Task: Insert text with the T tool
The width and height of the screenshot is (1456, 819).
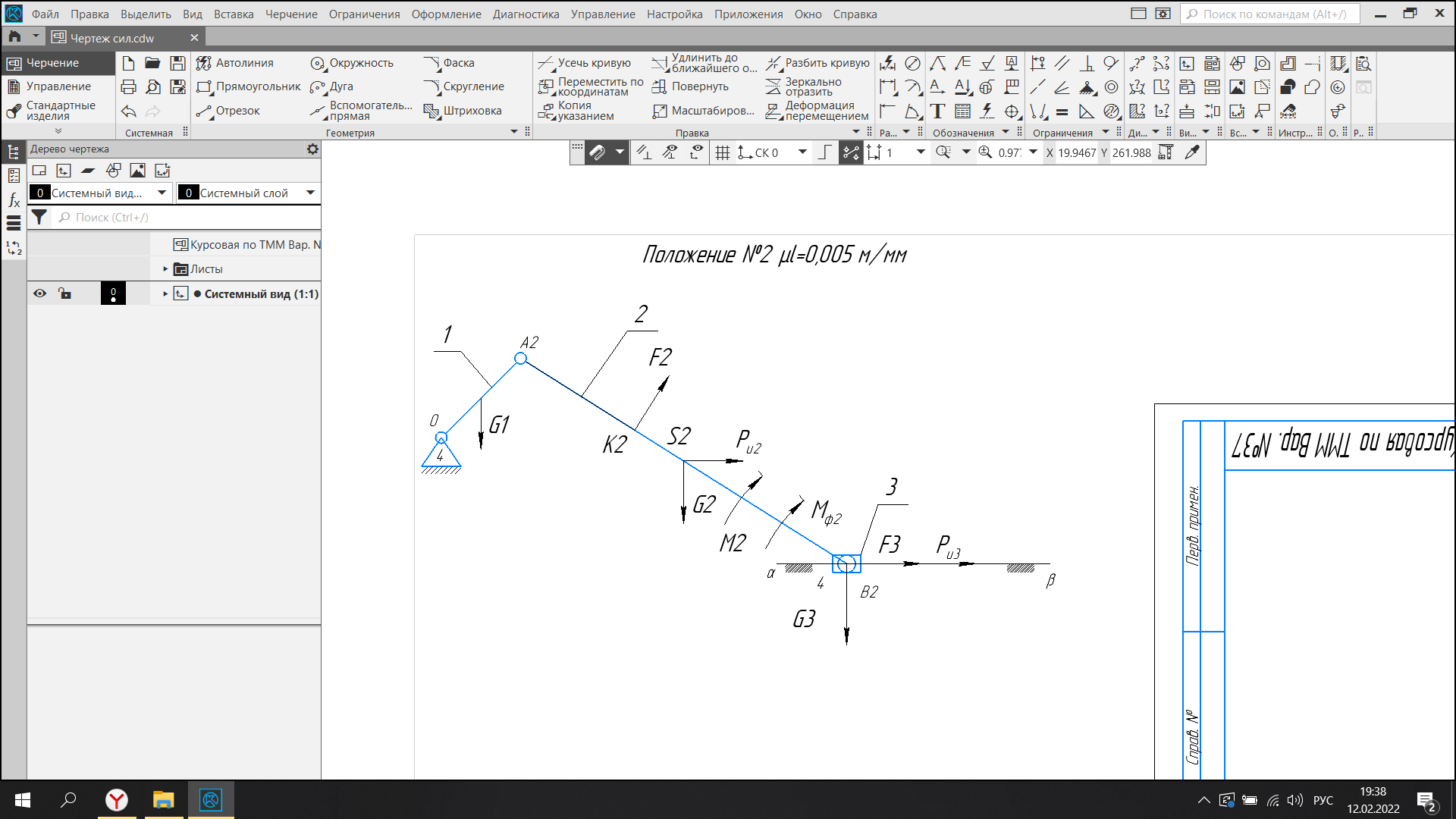Action: (938, 111)
